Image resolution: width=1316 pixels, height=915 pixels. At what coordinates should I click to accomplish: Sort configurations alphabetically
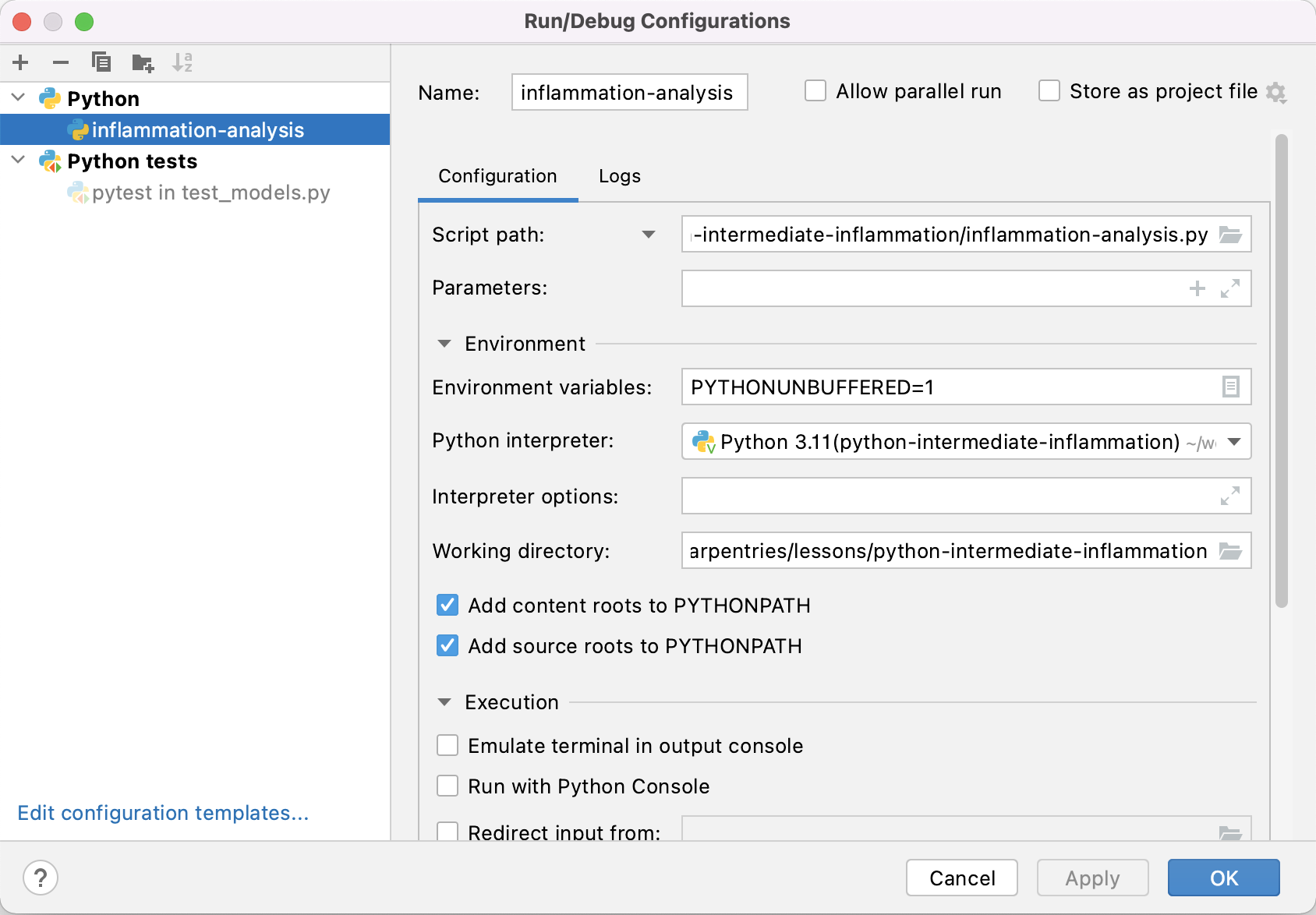pos(183,62)
